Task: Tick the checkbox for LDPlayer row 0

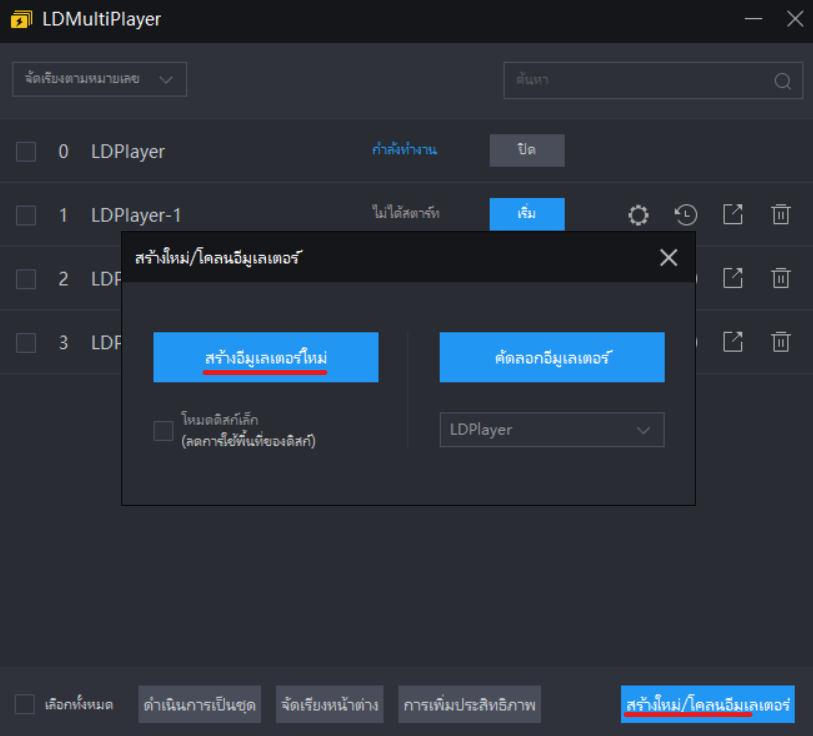Action: (x=26, y=152)
